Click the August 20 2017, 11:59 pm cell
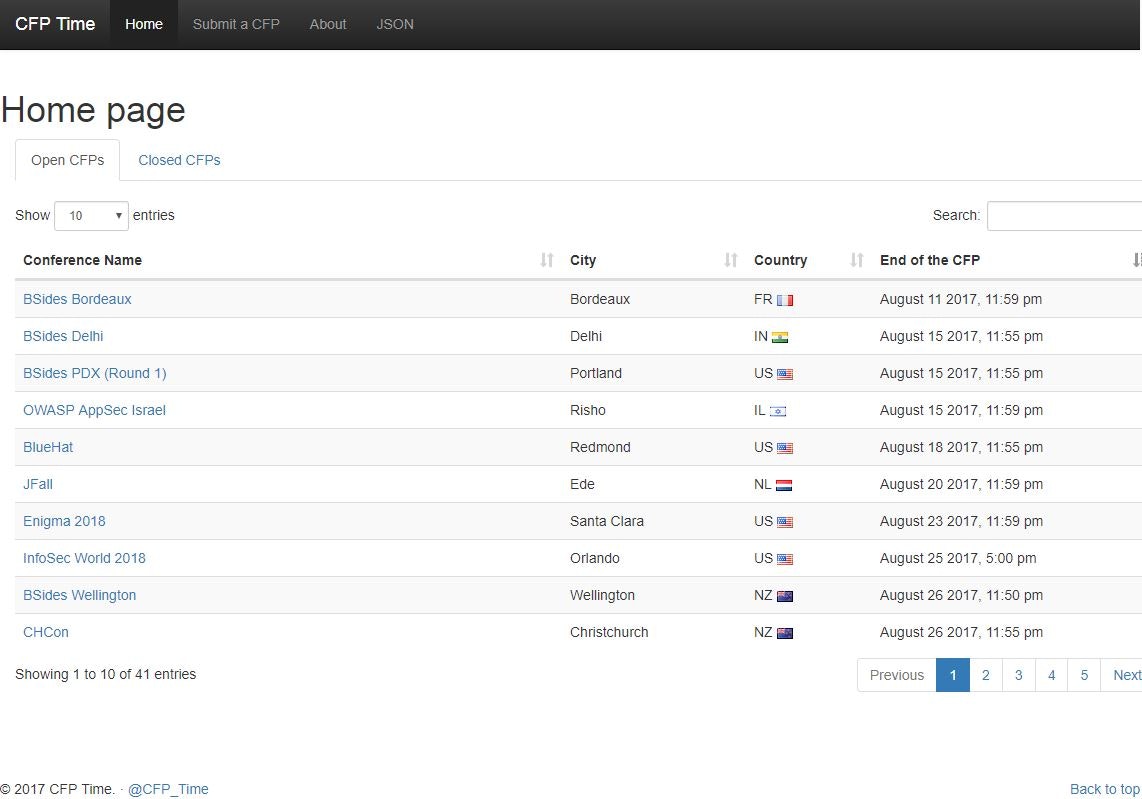Viewport: 1142px width, 799px height. [961, 484]
